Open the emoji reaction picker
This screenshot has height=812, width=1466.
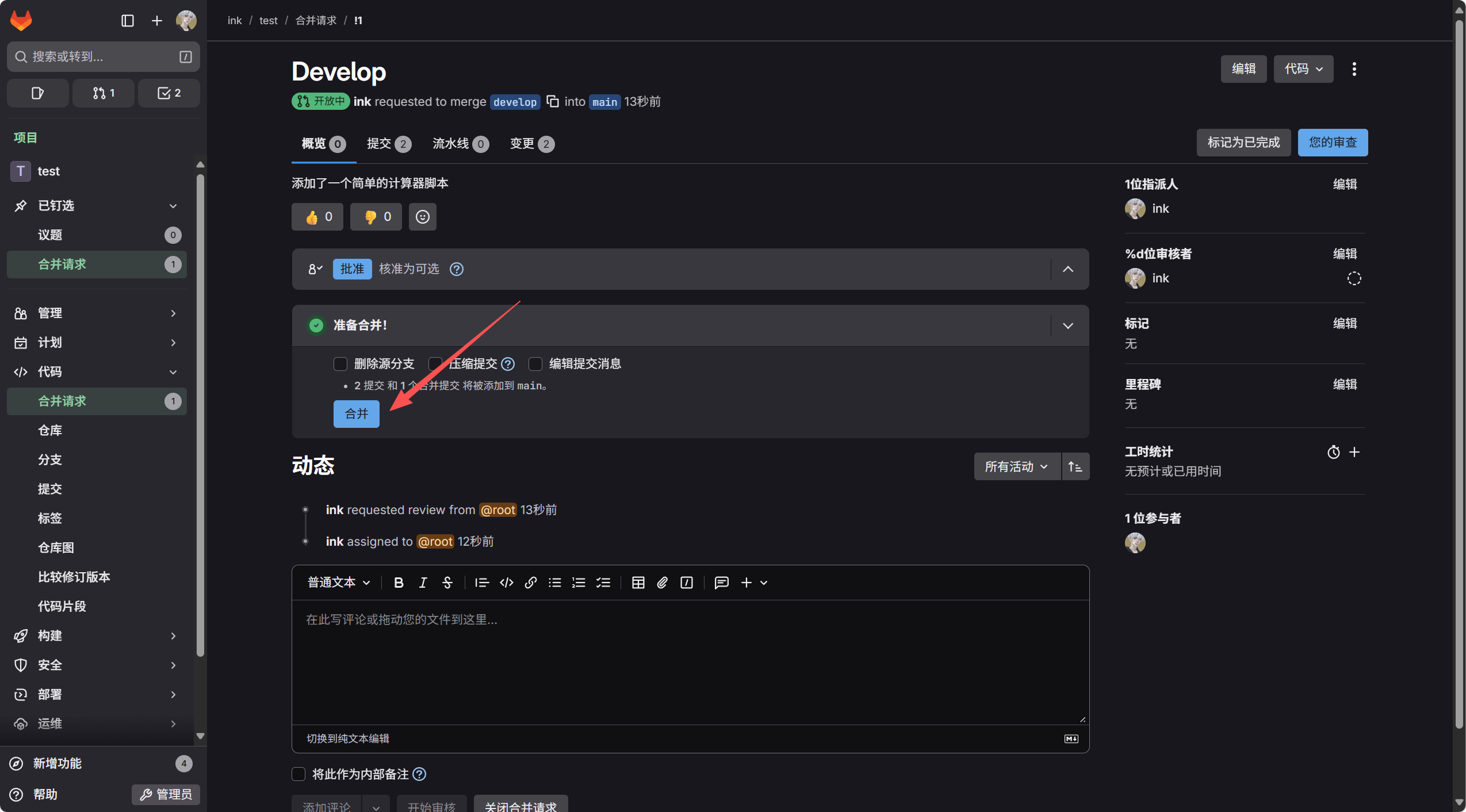(422, 217)
